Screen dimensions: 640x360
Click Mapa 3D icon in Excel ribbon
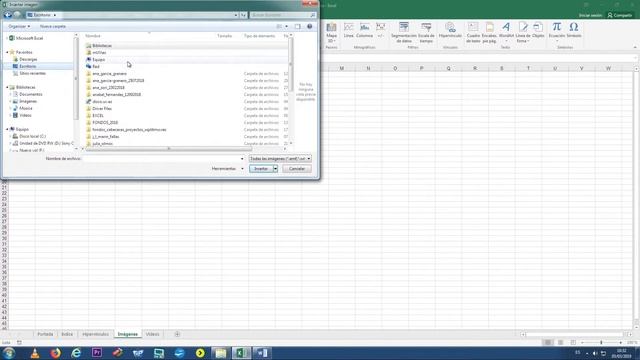point(331,32)
